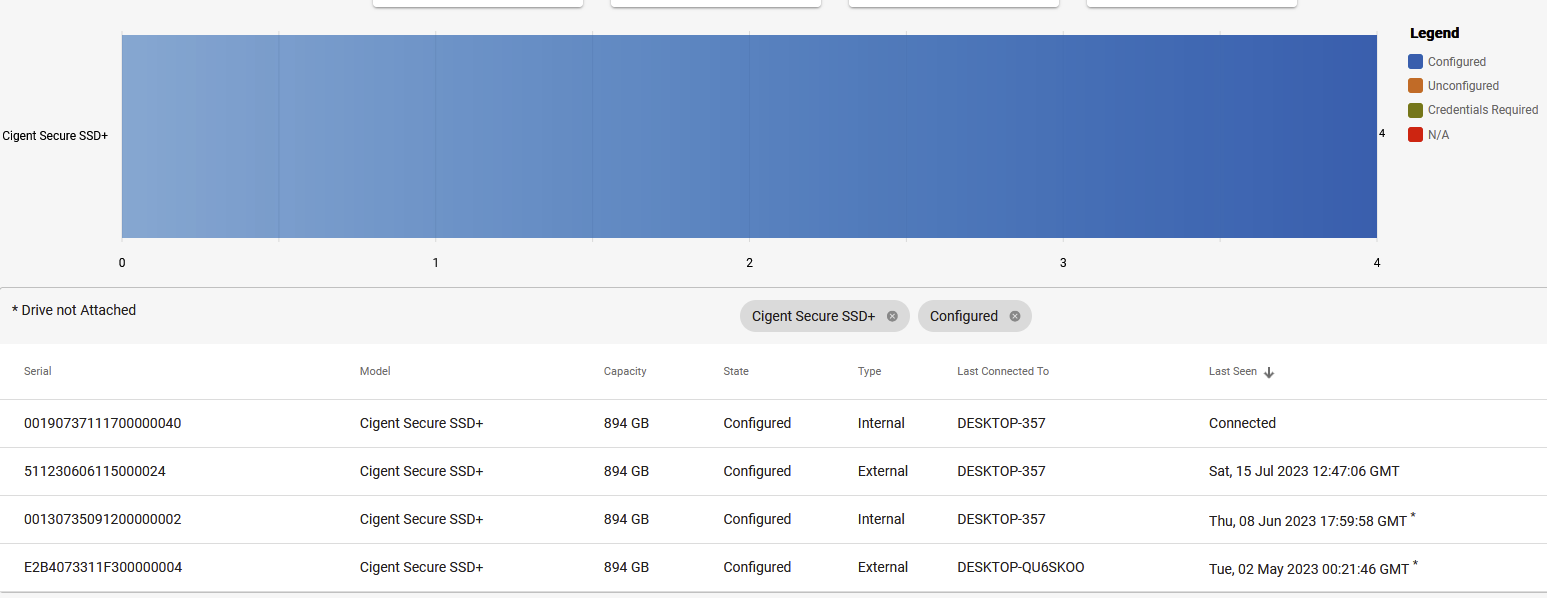Sort table by Capacity column header
This screenshot has height=598, width=1547.
click(625, 371)
